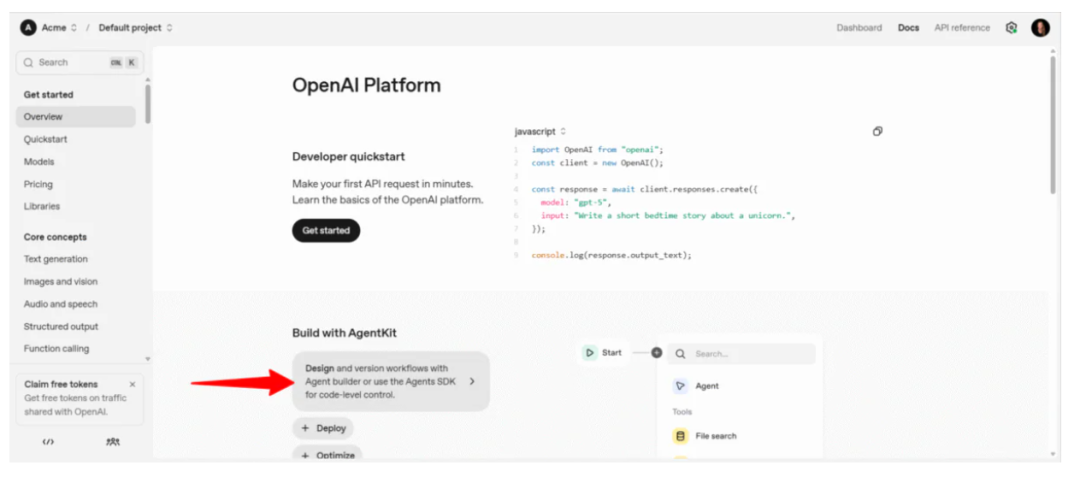
Task: Click the OpenAI Platform heading
Action: pos(366,85)
